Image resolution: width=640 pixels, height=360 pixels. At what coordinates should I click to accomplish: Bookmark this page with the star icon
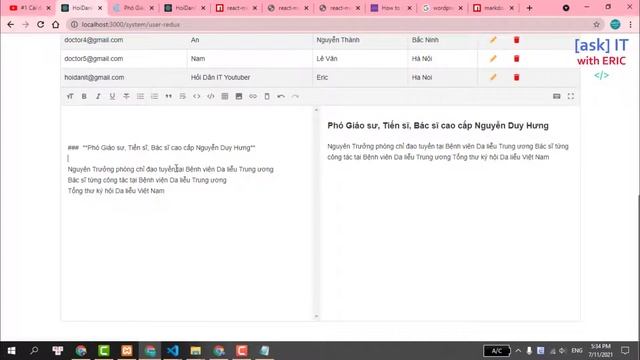596,24
